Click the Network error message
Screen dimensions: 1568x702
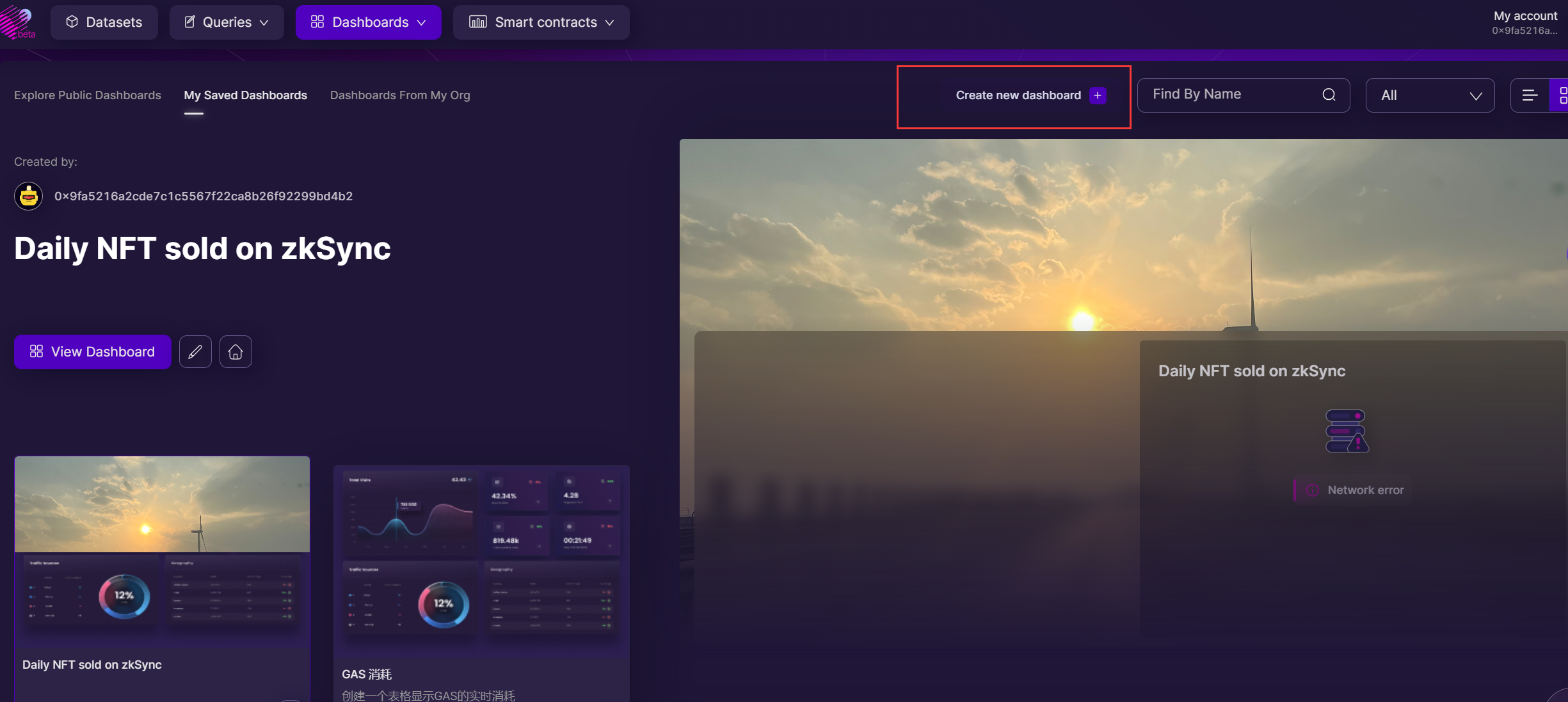pos(1352,490)
